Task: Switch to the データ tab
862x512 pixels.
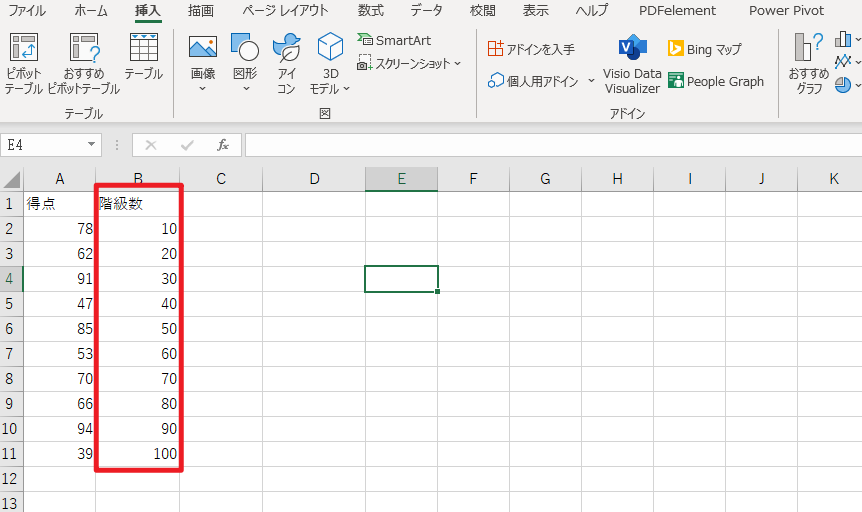Action: [426, 10]
